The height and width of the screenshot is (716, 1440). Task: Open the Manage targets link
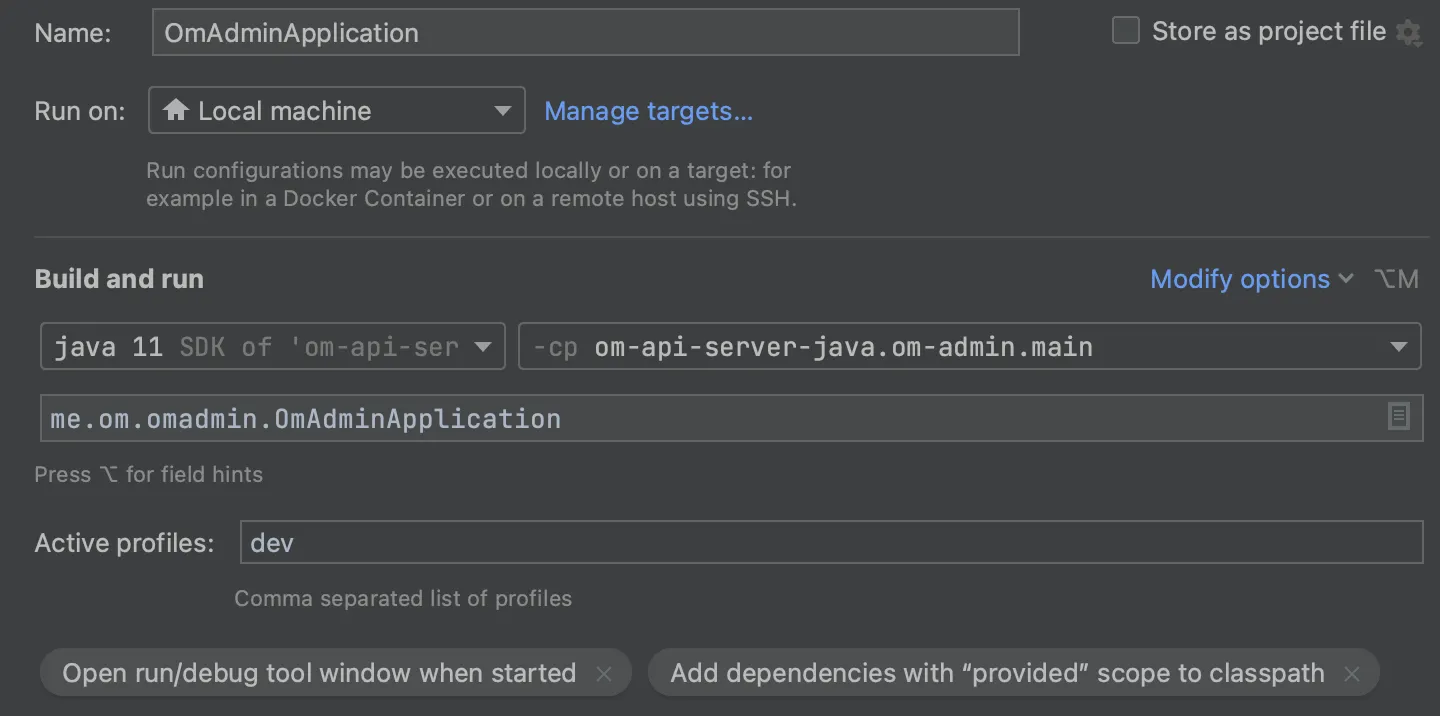[648, 111]
